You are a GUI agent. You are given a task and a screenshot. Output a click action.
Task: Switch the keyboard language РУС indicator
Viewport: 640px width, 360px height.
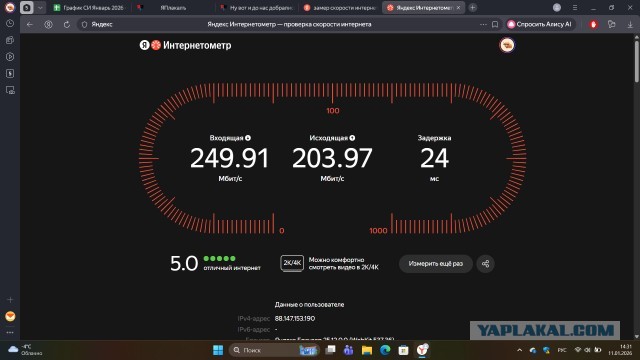point(562,350)
